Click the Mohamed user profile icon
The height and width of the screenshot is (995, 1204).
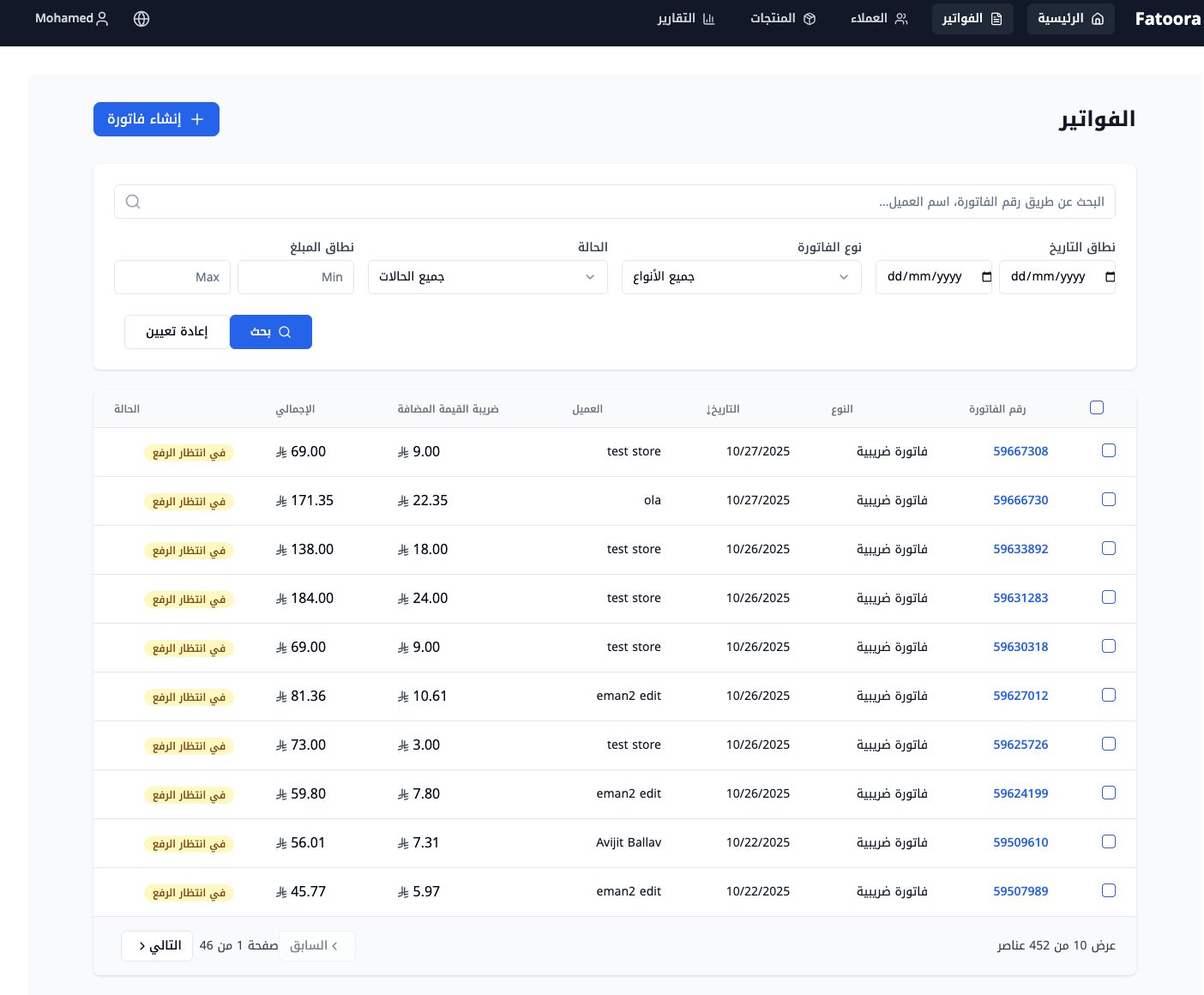[102, 19]
